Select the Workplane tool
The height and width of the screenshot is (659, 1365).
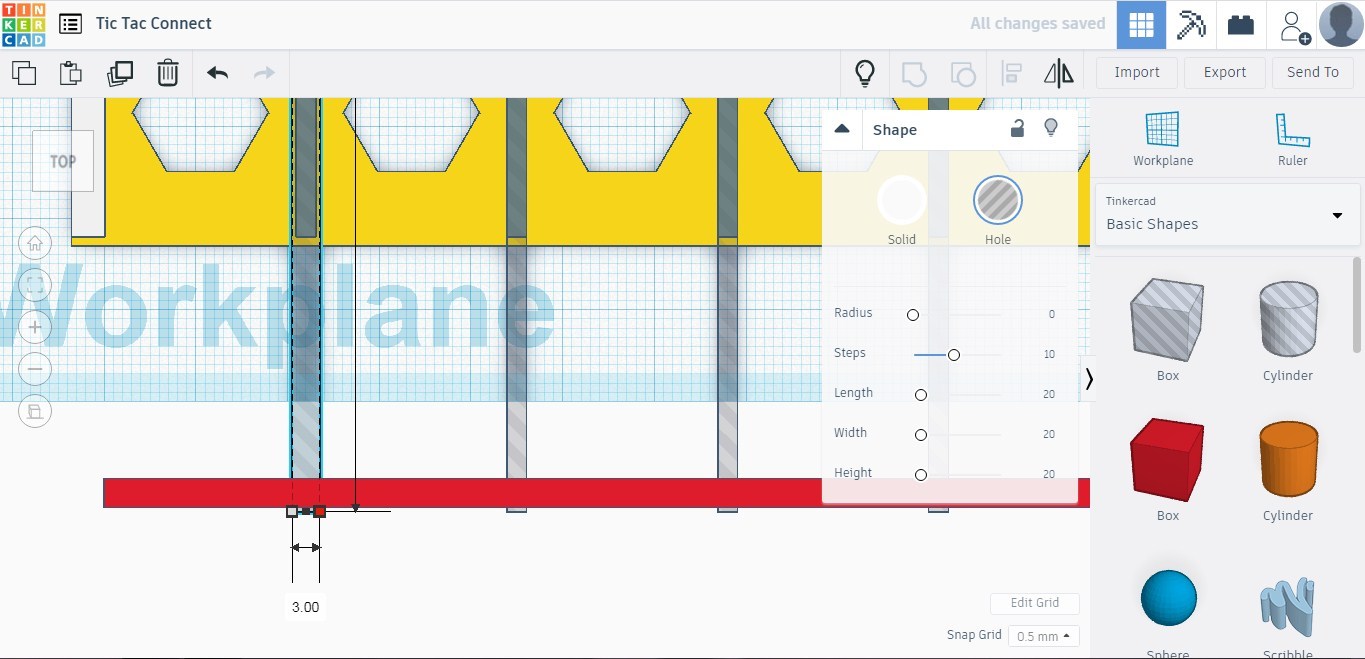pos(1163,139)
